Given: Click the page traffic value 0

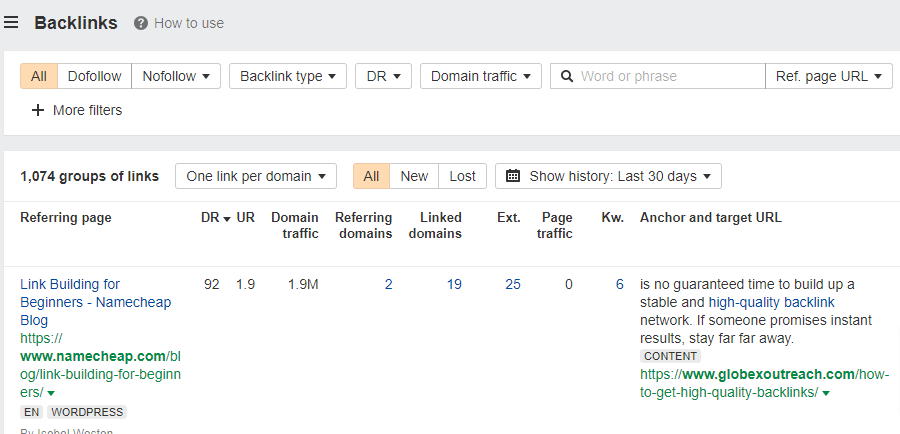Looking at the screenshot, I should 568,284.
